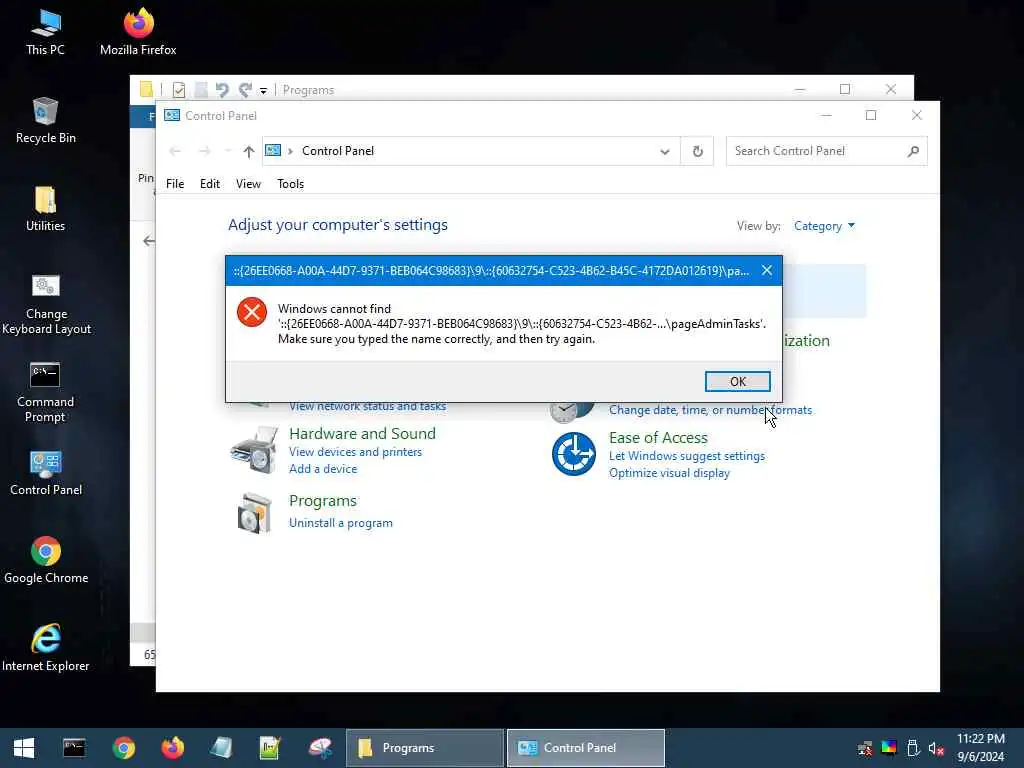Open Hardware and Sound category

[x=362, y=434]
